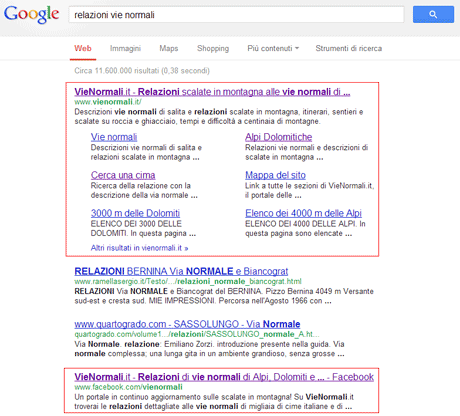Open Elenco dei 4000 m delle Alpi sitelink
Image resolution: width=460 pixels, height=416 pixels.
click(x=303, y=213)
